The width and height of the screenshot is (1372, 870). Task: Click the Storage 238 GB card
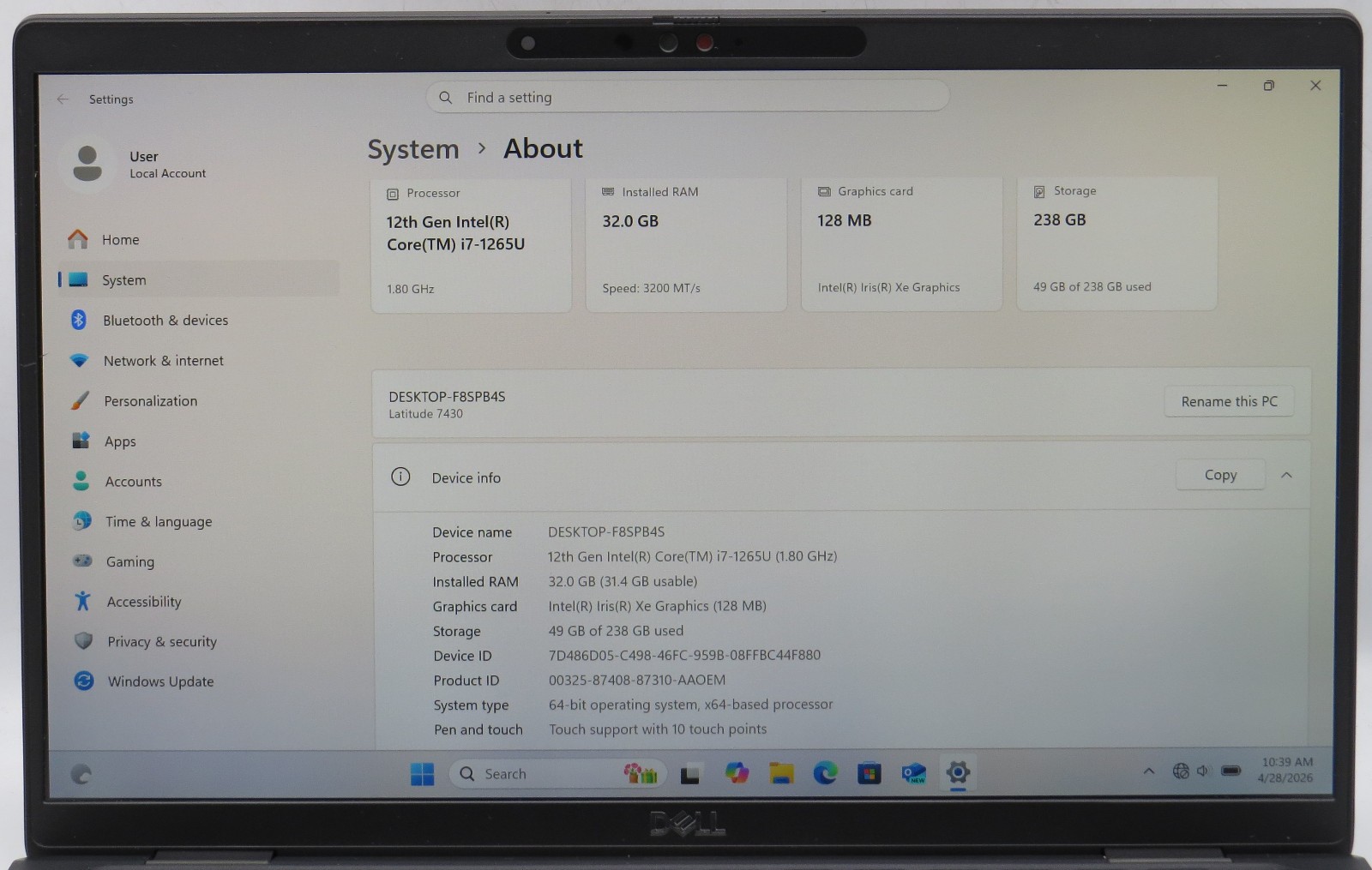[x=1116, y=242]
